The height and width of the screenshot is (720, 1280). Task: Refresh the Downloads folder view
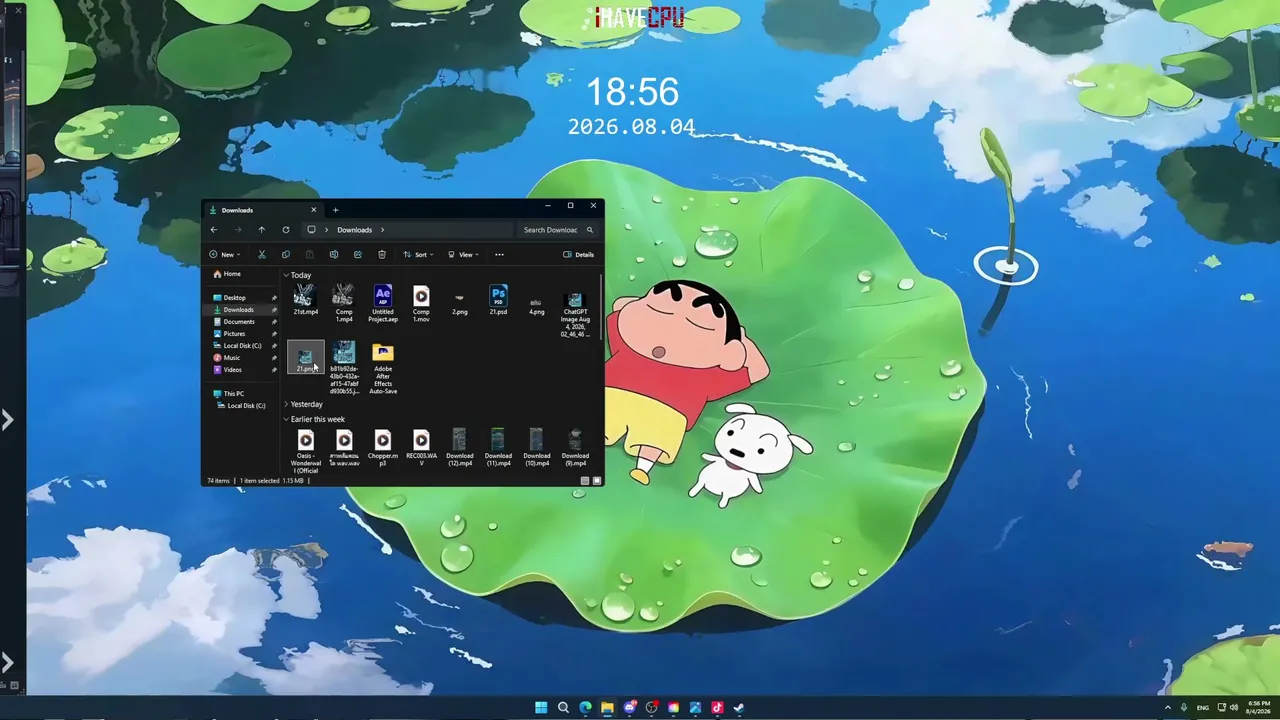pyautogui.click(x=286, y=230)
